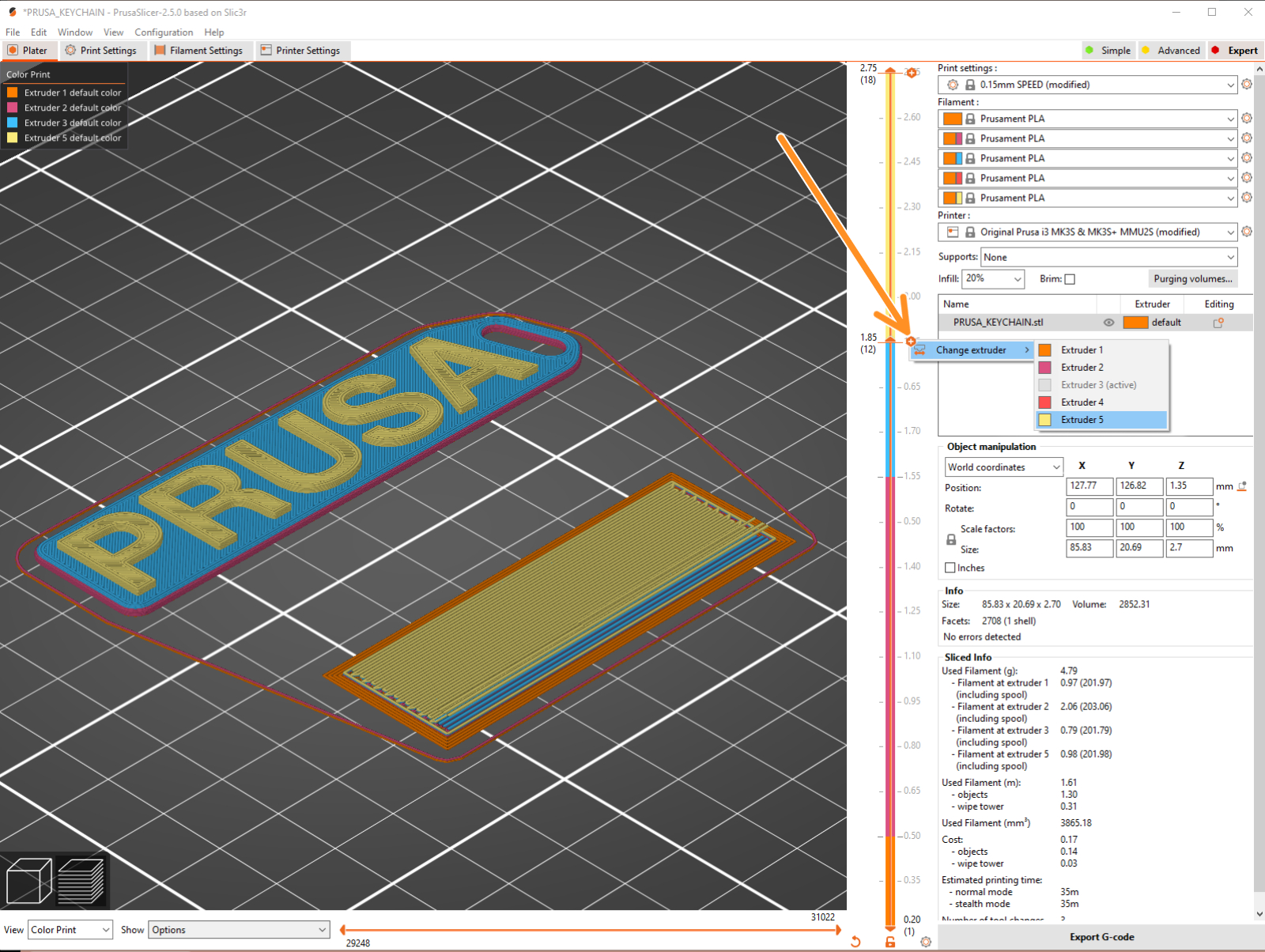Viewport: 1265px width, 952px height.
Task: Switch to Filament Settings tab
Action: coord(199,51)
